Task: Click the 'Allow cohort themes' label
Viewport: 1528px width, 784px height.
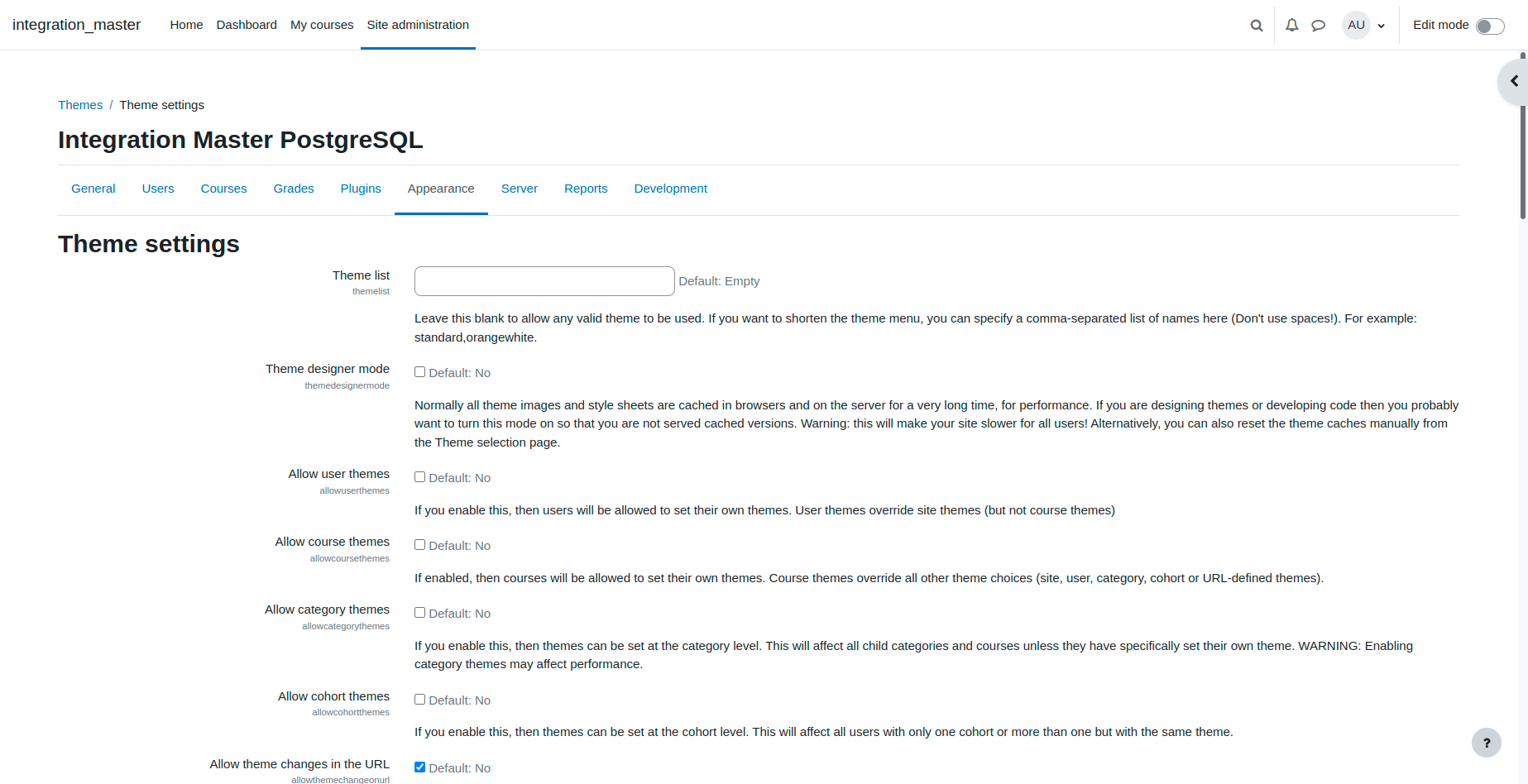Action: coord(333,696)
